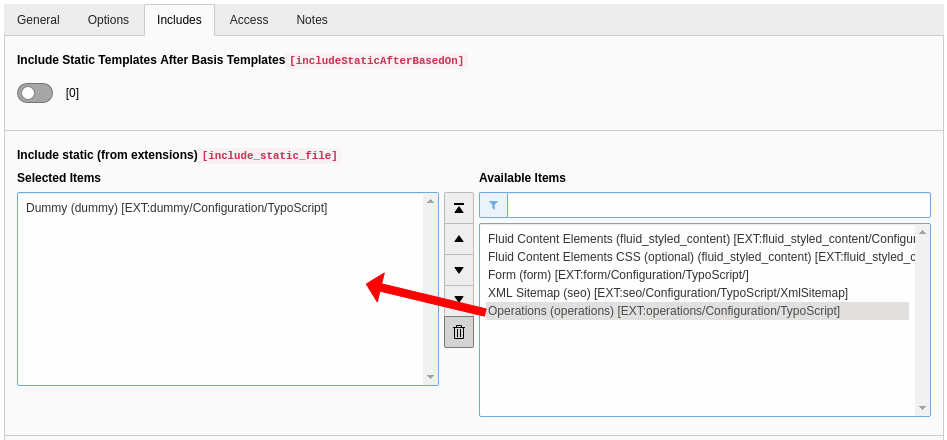Click Operations (operations) in available items
947x440 pixels.
[664, 311]
